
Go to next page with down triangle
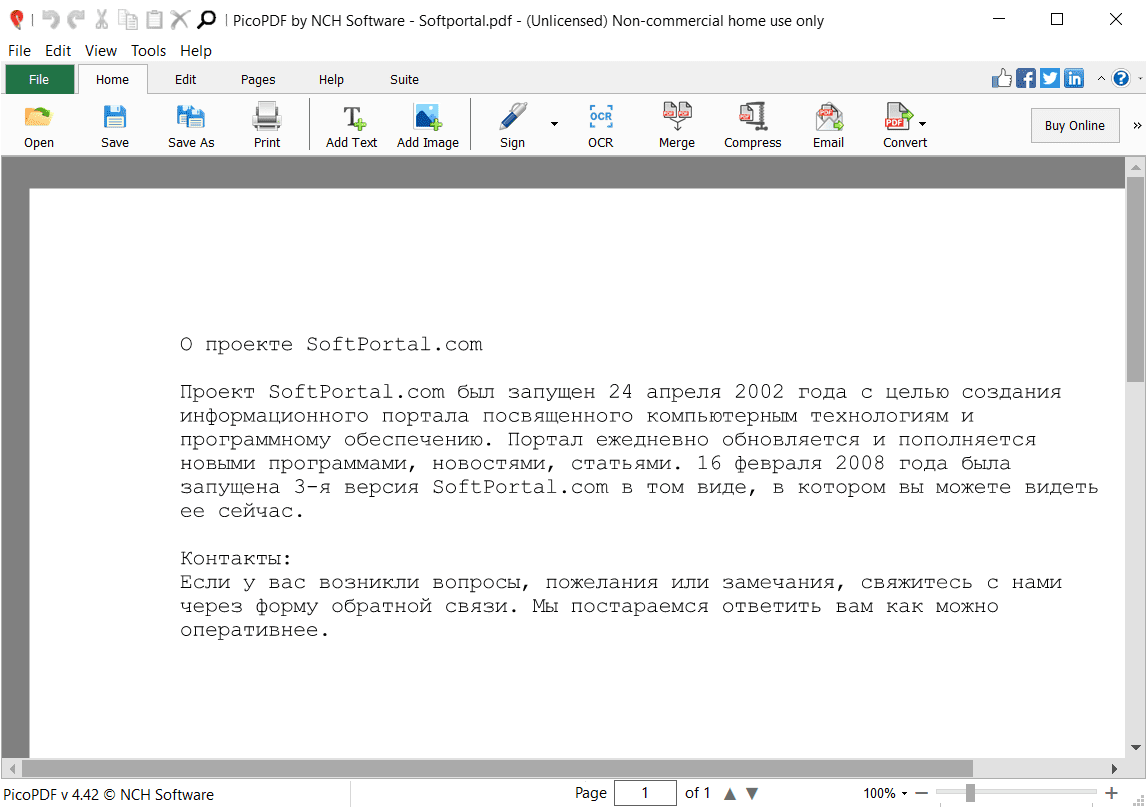751,794
